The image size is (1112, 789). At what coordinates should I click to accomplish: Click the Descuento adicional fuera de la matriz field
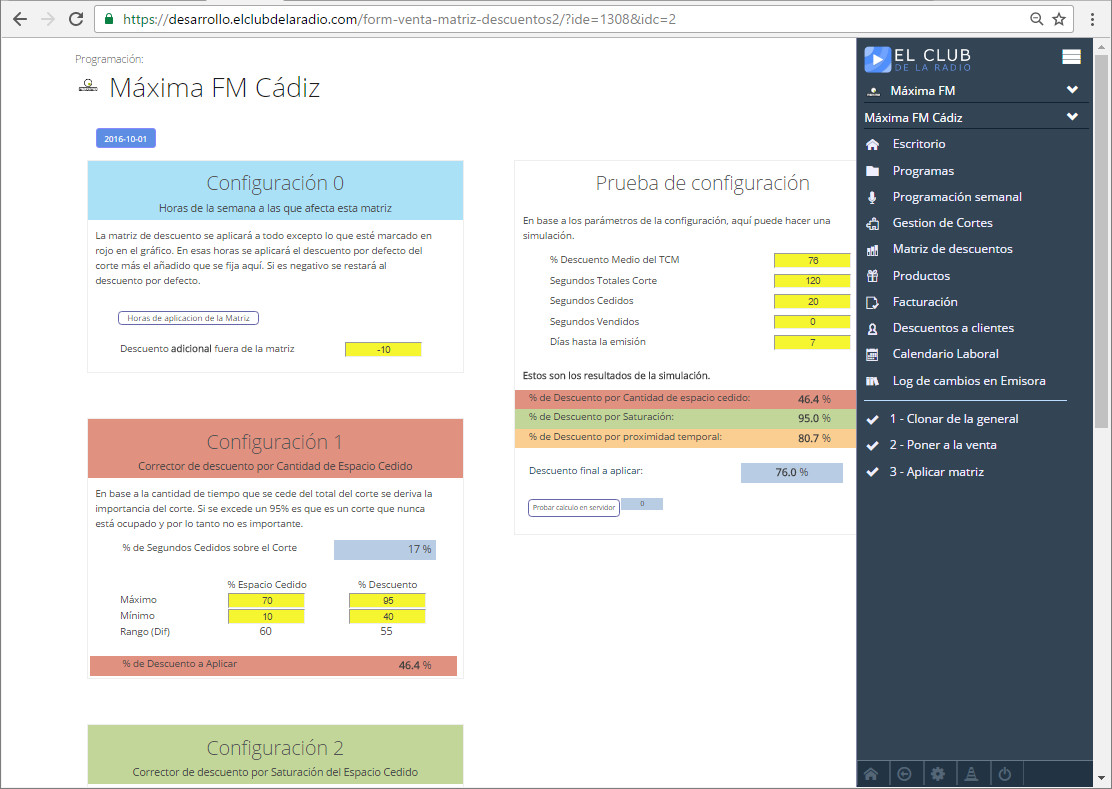point(383,349)
